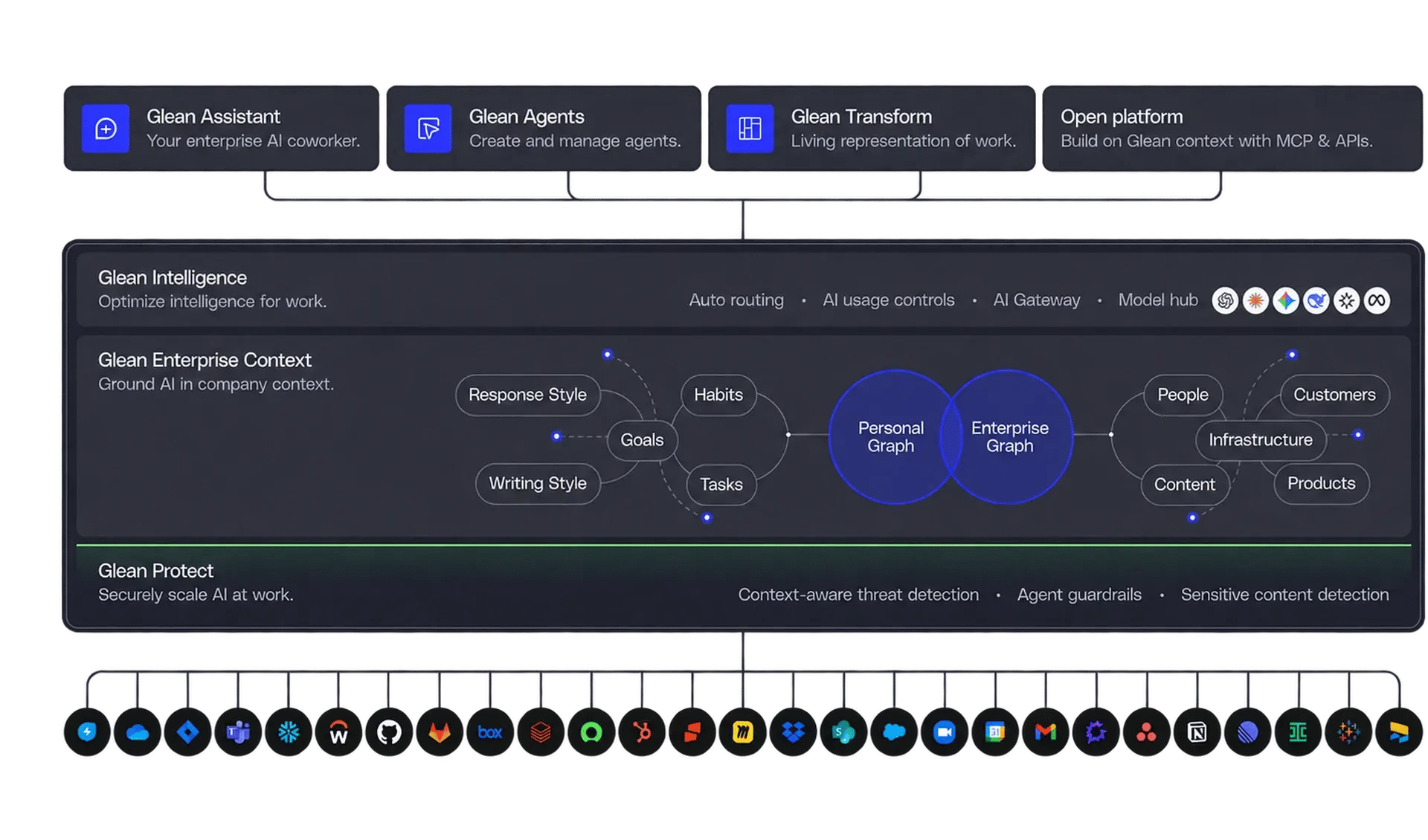This screenshot has height=840, width=1428.
Task: Click the Linear striped-circle connector icon
Action: coord(1248,732)
